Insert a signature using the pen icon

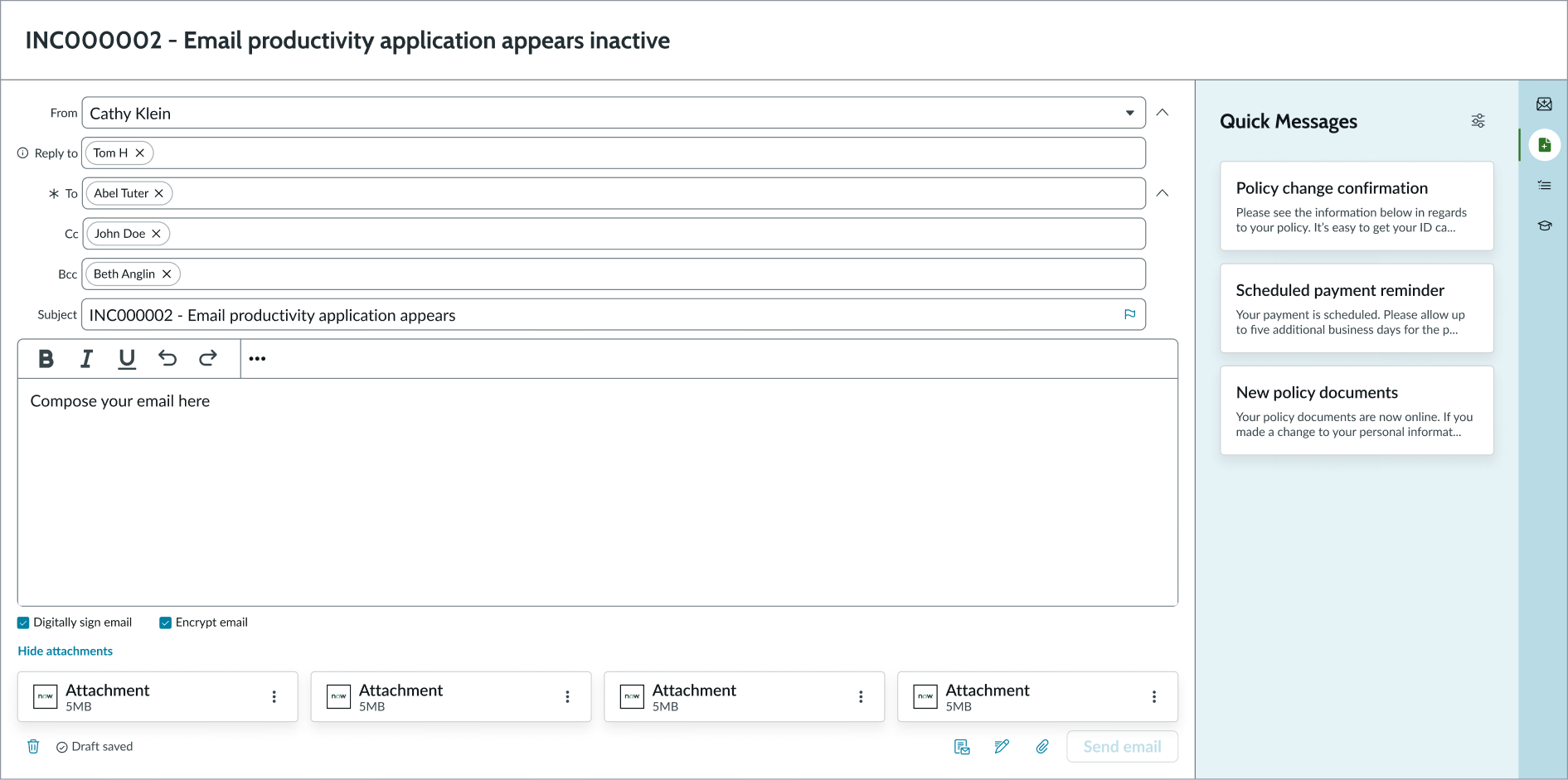click(x=1002, y=746)
